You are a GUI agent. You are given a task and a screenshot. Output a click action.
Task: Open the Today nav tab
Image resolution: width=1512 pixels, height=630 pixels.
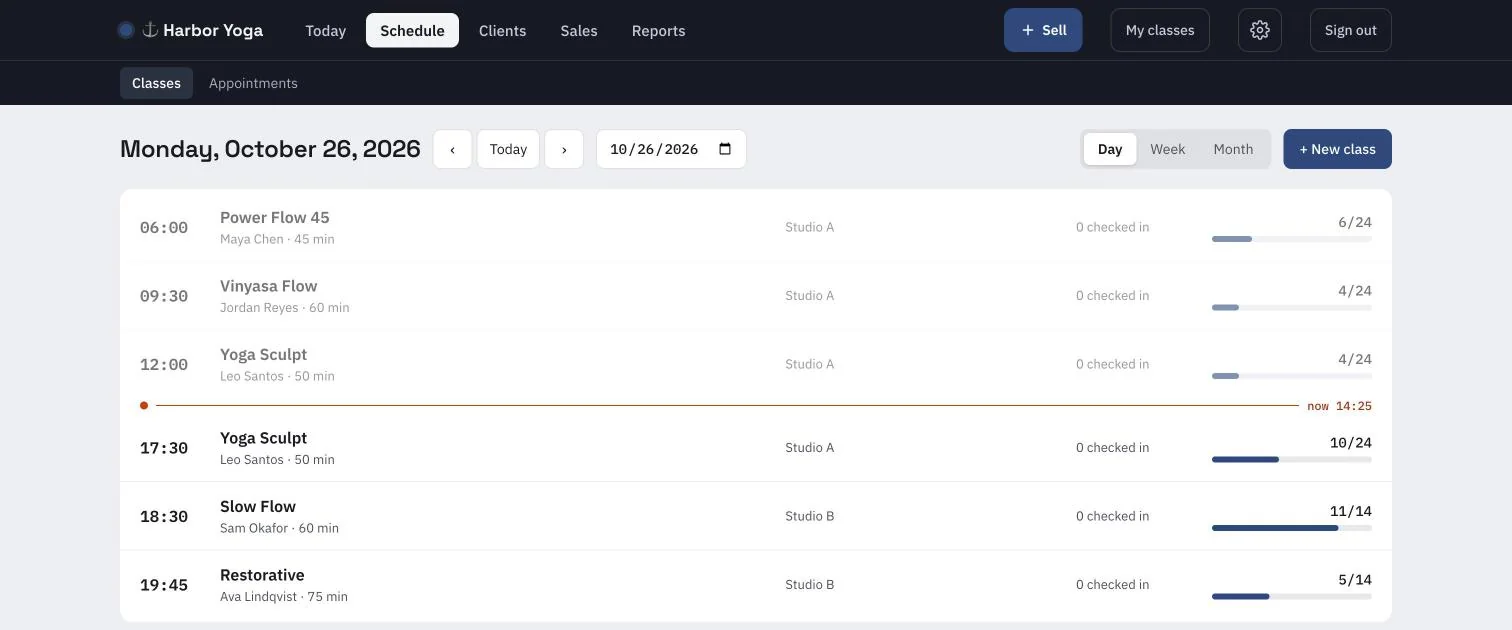326,30
